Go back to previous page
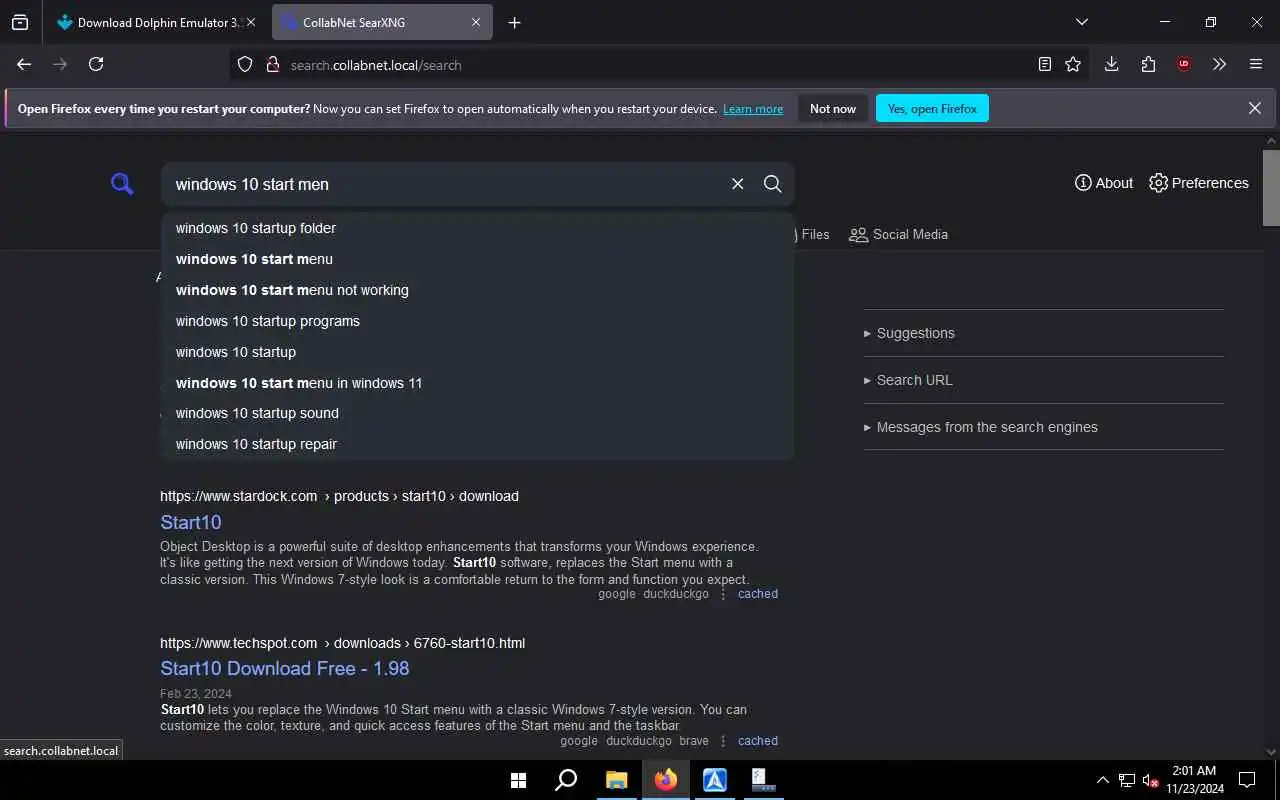The image size is (1280, 800). click(x=24, y=64)
